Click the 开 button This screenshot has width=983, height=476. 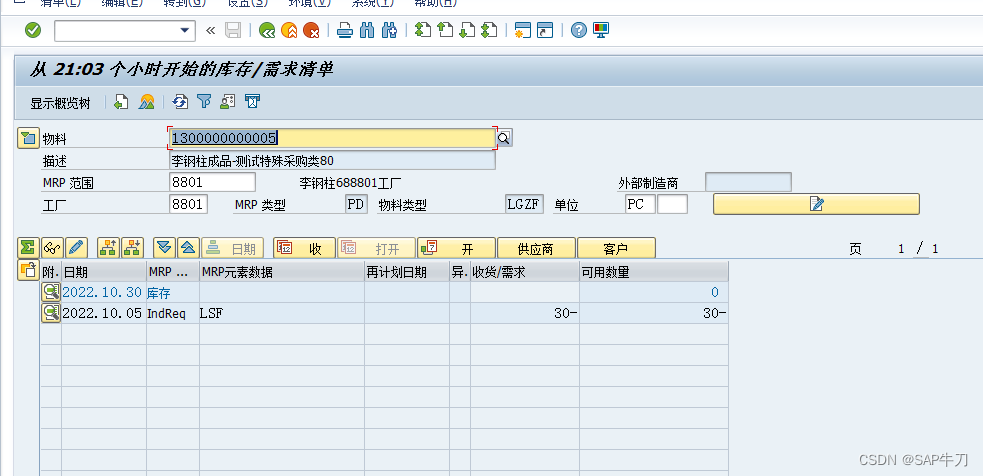click(456, 248)
